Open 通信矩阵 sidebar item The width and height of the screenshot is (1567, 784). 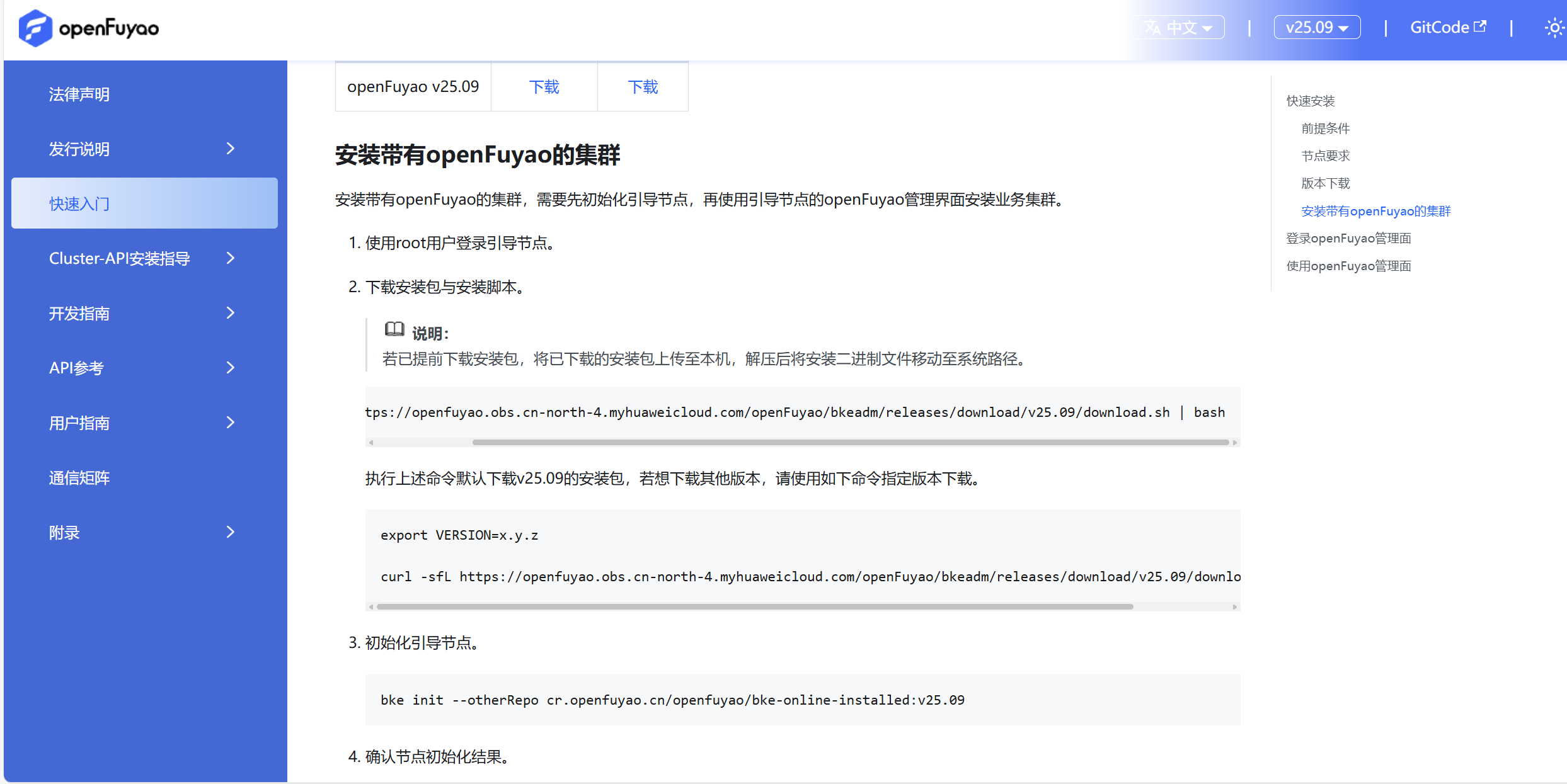tap(79, 478)
